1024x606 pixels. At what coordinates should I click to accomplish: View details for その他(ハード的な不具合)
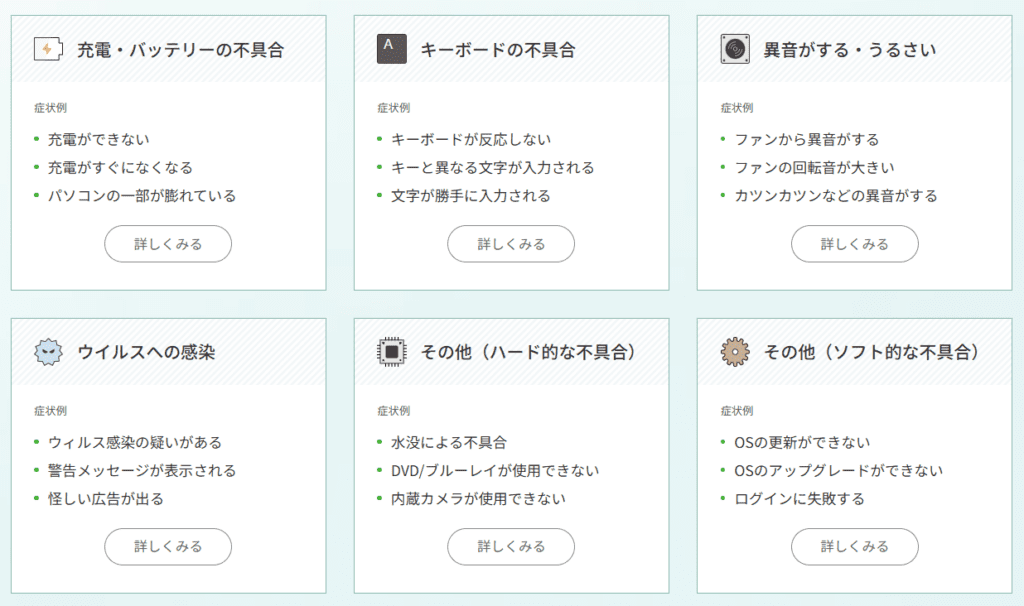[x=511, y=547]
